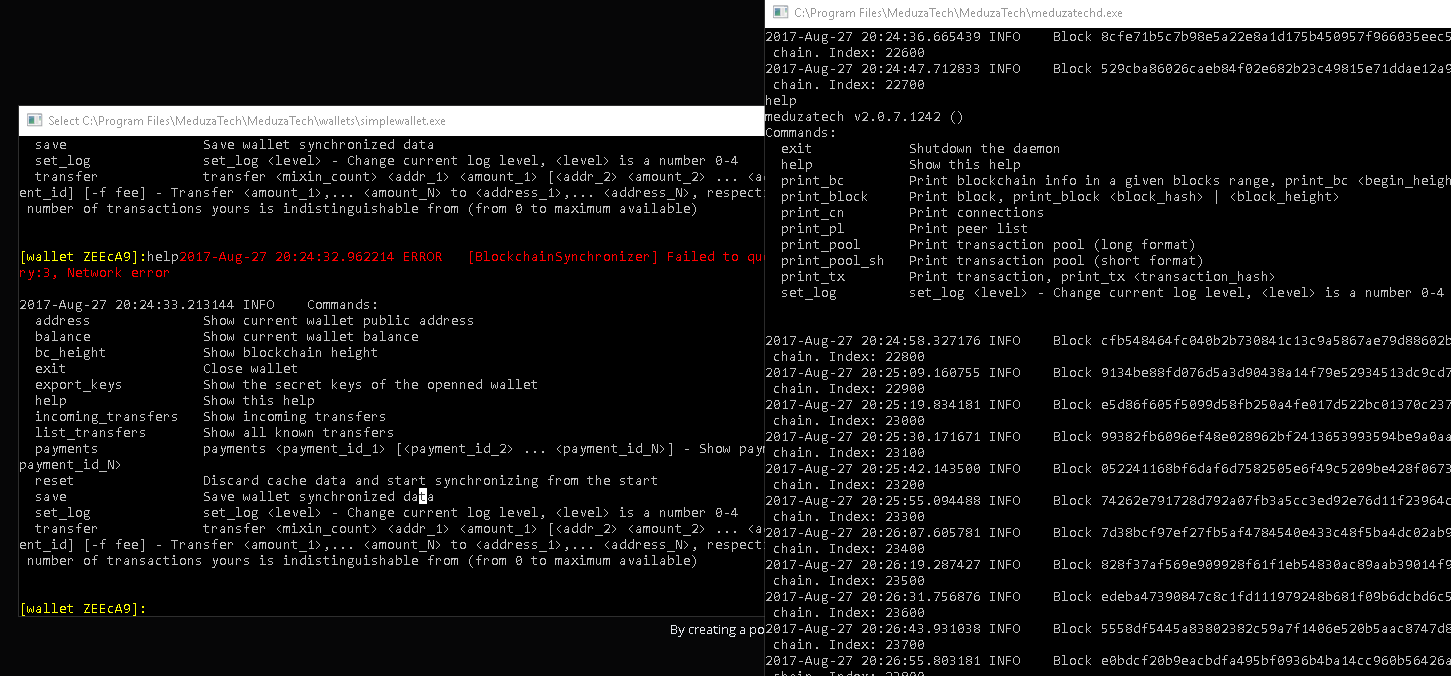Screen dimensions: 1451x676
Task: Click the block hash starting with '9134be88fd076d5a'
Action: pos(1275,373)
